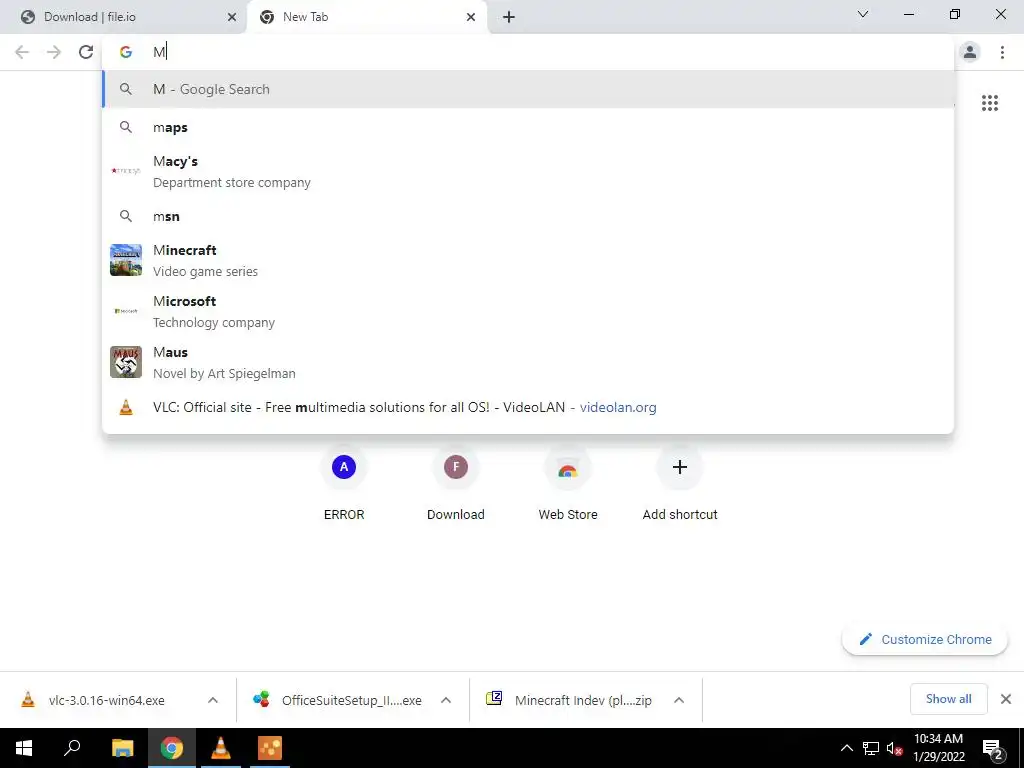This screenshot has width=1024, height=768.
Task: Click Show all downloads
Action: coord(948,699)
